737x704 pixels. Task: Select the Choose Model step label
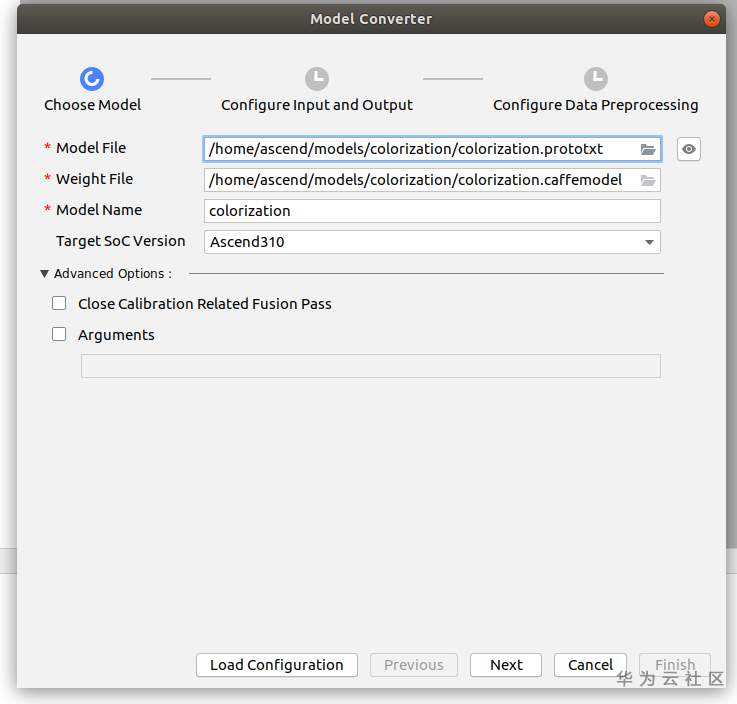click(x=92, y=105)
